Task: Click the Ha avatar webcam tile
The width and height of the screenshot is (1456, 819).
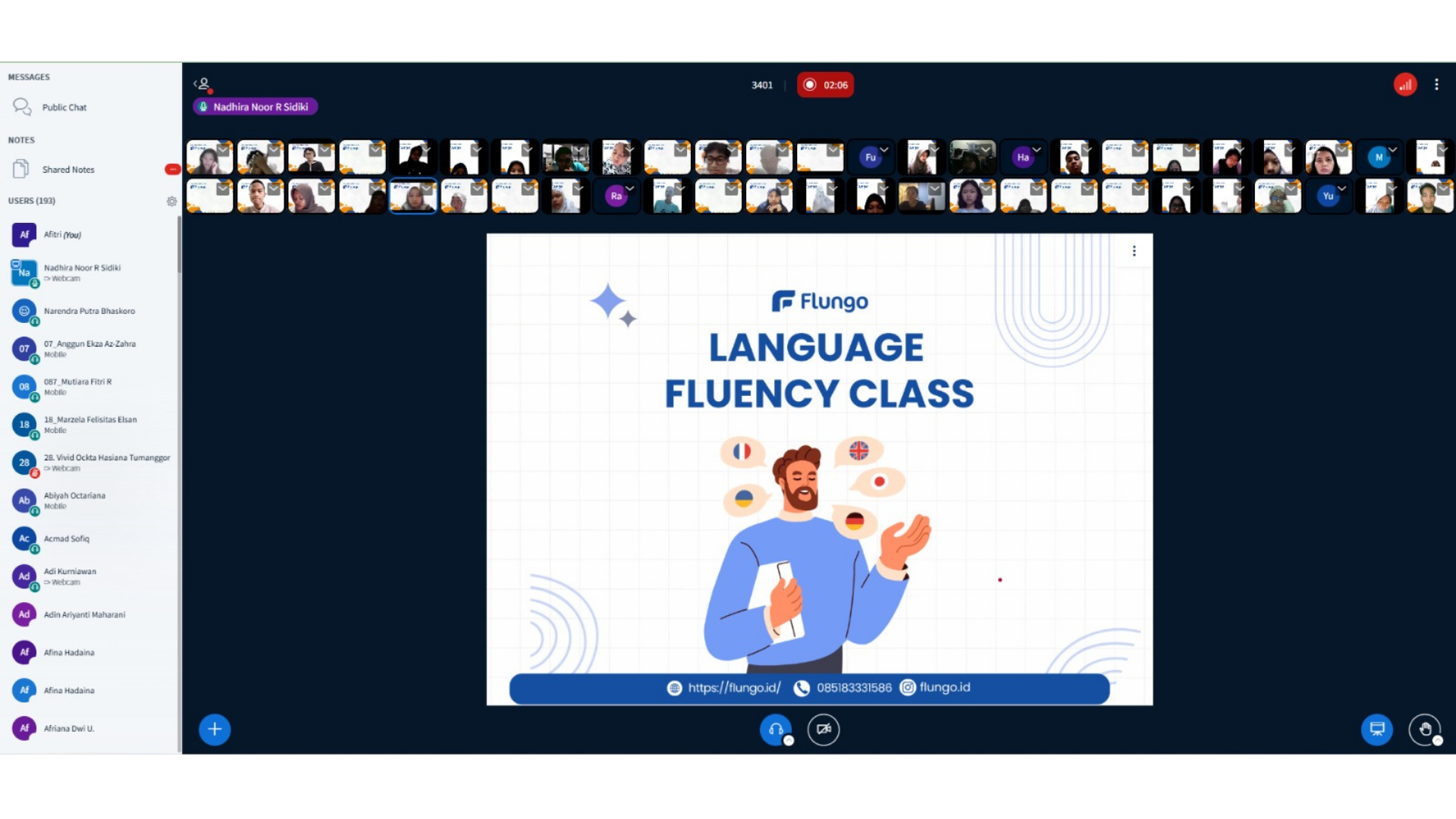Action: coord(1023,158)
